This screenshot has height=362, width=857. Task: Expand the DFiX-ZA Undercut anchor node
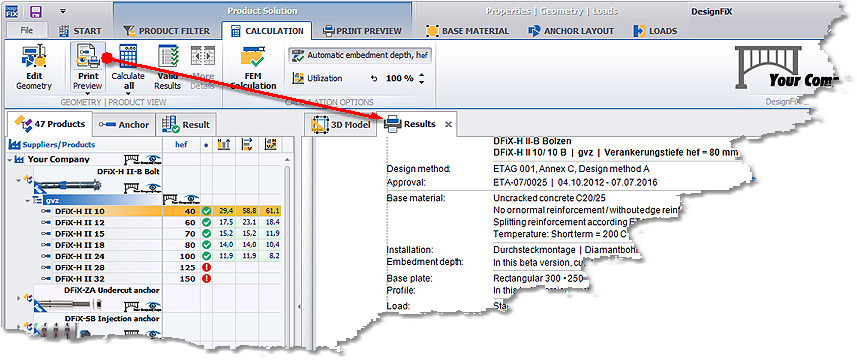pyautogui.click(x=19, y=298)
